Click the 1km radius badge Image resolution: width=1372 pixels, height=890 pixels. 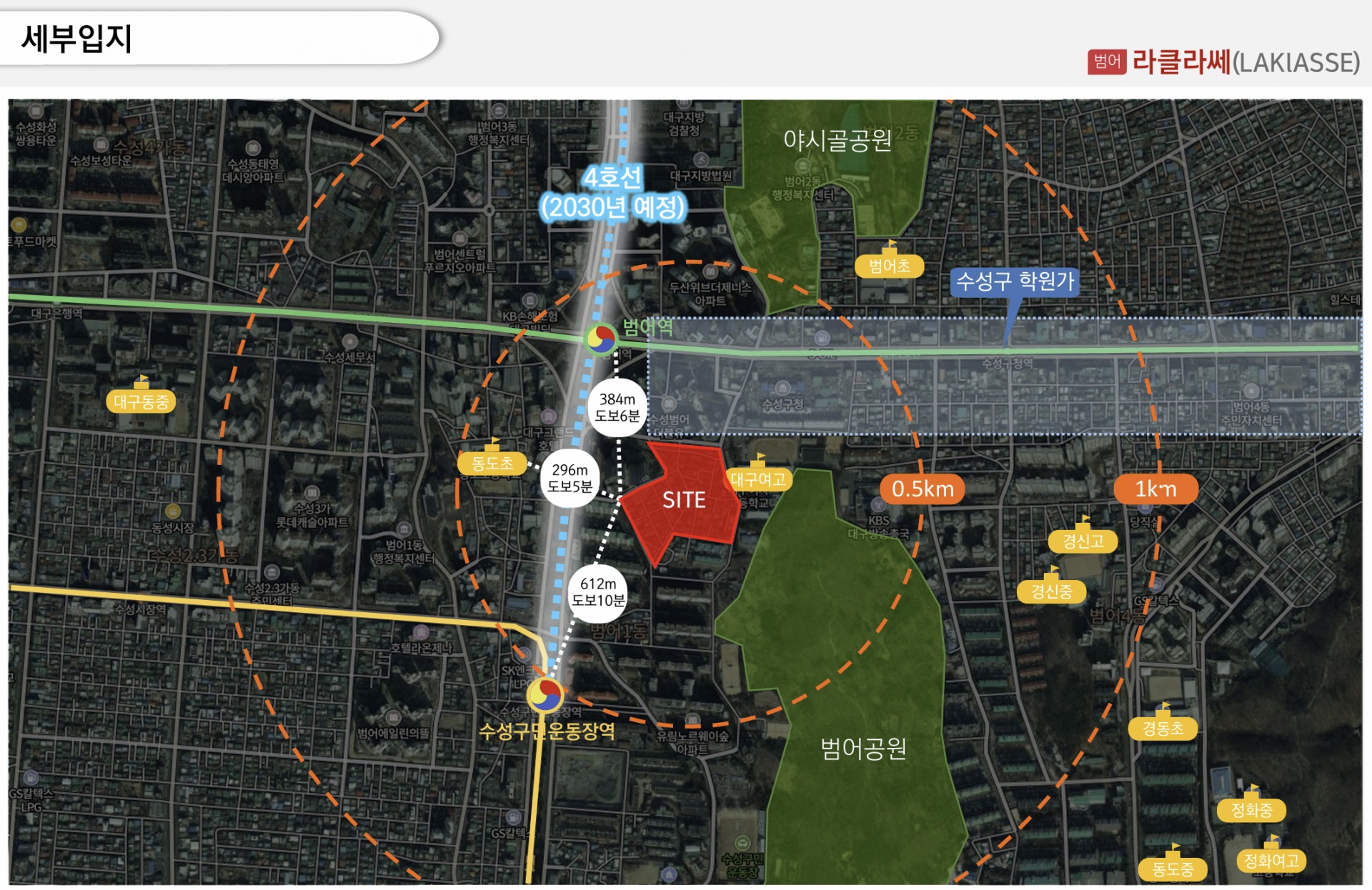coord(1155,489)
